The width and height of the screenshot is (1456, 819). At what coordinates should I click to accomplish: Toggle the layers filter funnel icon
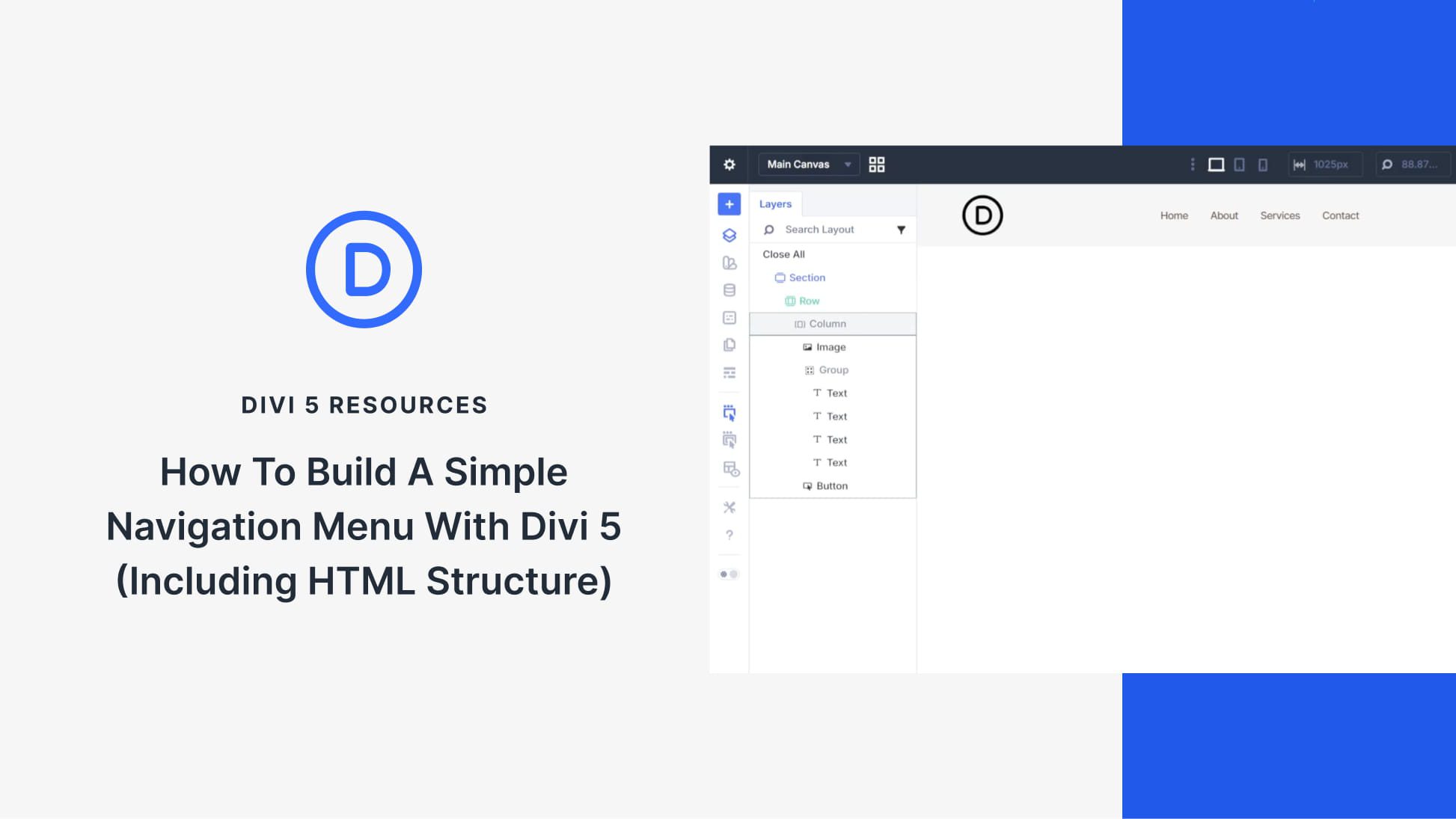click(x=902, y=230)
